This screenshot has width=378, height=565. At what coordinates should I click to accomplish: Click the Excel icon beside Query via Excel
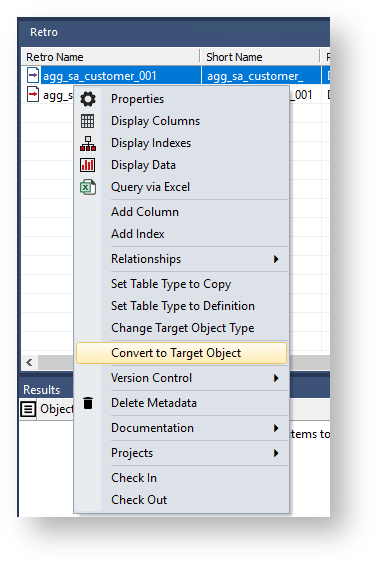88,187
